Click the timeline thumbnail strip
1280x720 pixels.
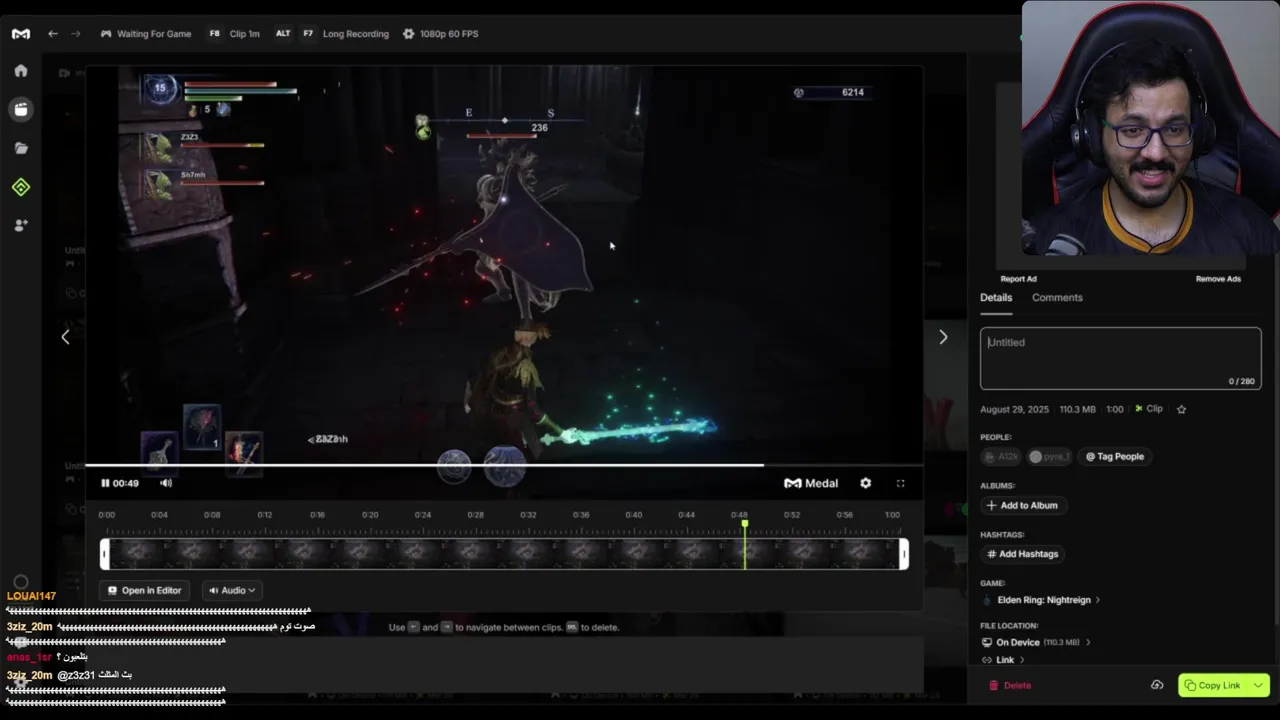(x=504, y=554)
